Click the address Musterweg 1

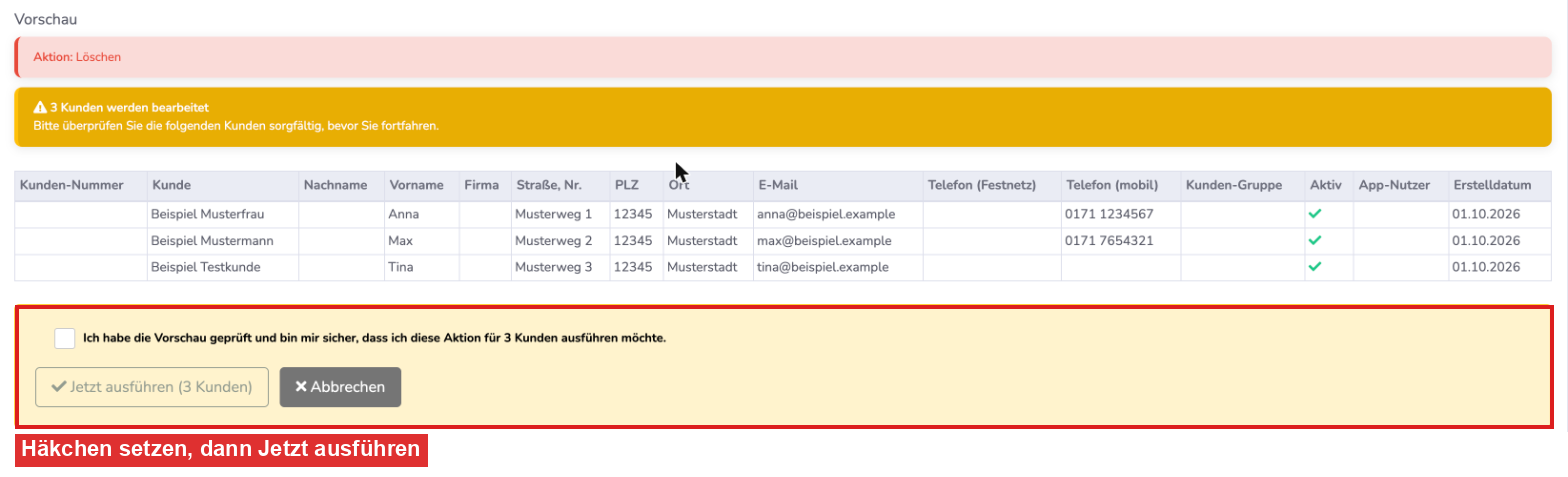554,214
